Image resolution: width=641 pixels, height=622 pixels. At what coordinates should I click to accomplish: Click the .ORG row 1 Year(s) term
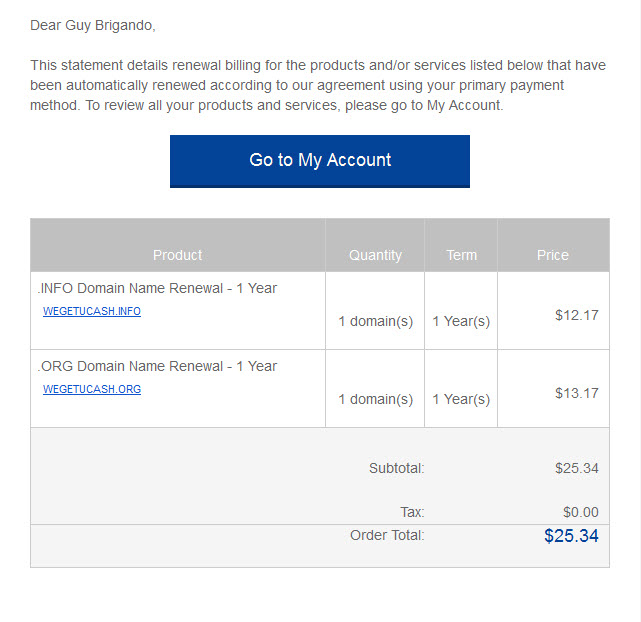click(x=461, y=399)
